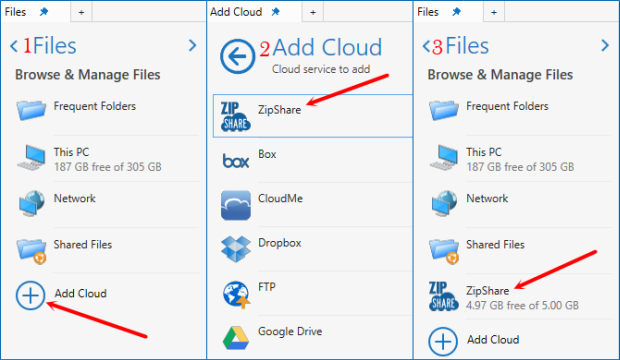This screenshot has height=360, width=620.
Task: Click 'Network' label in first panel
Action: click(x=75, y=198)
